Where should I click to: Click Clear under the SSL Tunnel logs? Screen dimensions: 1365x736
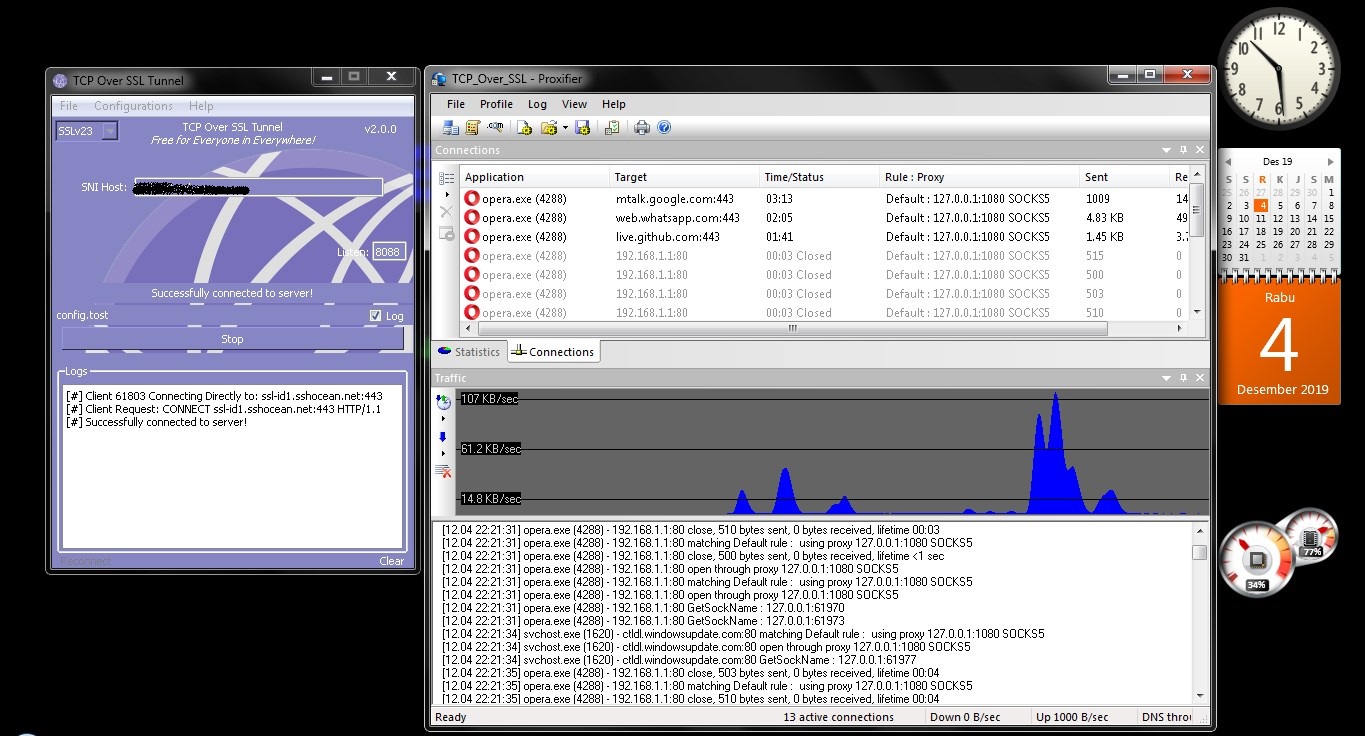(x=392, y=561)
